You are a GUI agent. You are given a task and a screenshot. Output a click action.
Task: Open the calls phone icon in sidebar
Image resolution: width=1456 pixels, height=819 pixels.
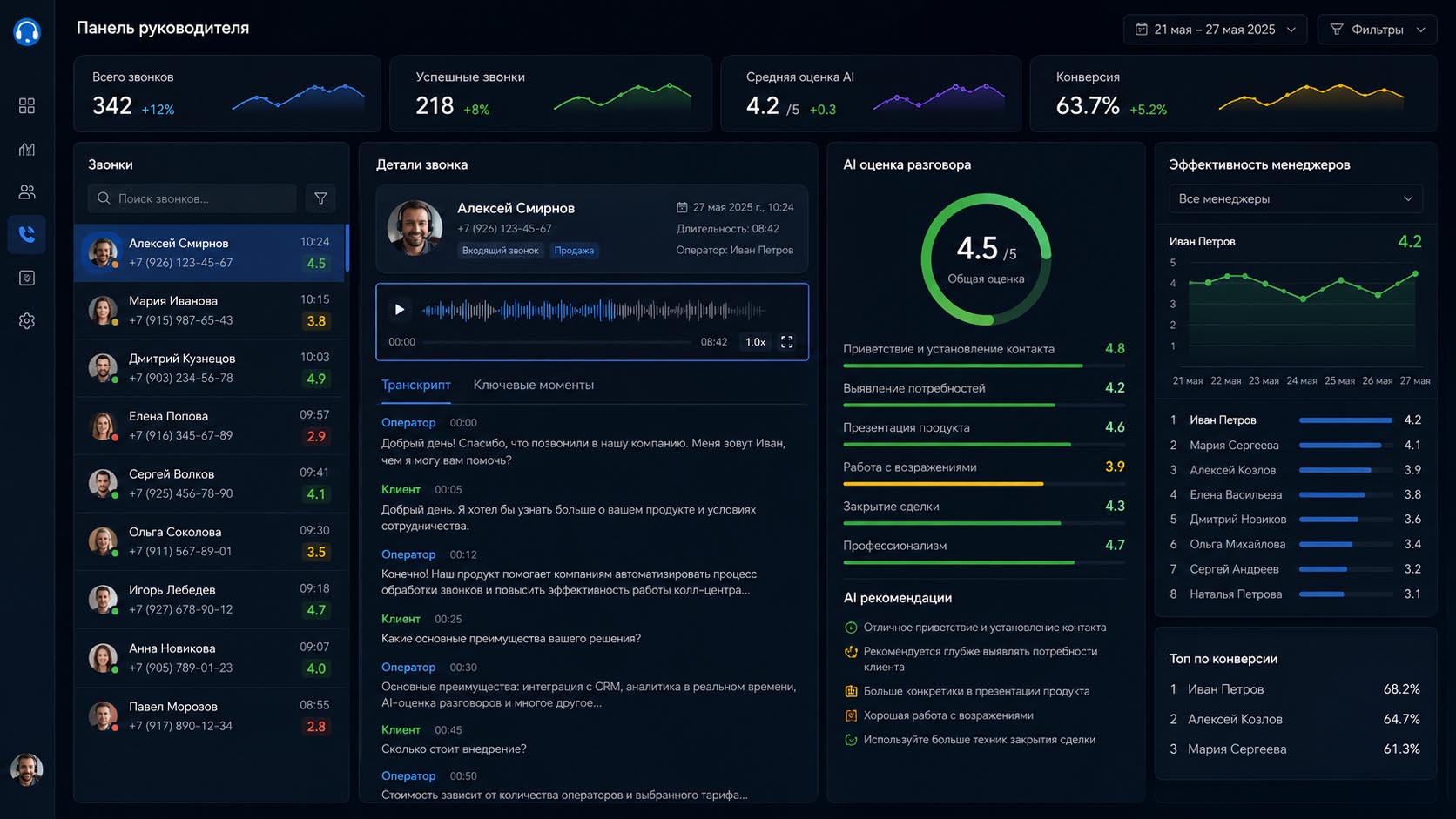point(27,234)
